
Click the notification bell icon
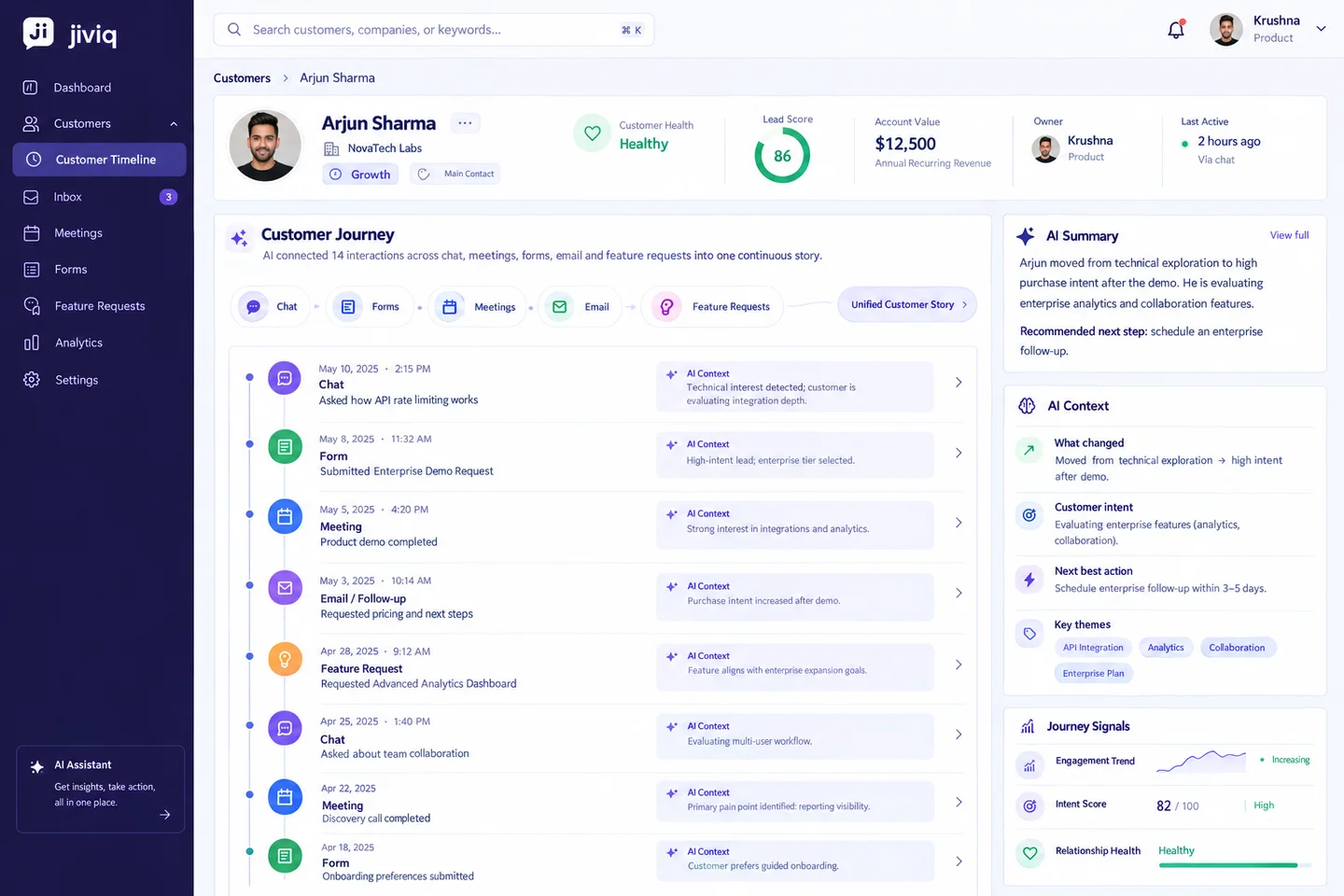tap(1176, 30)
